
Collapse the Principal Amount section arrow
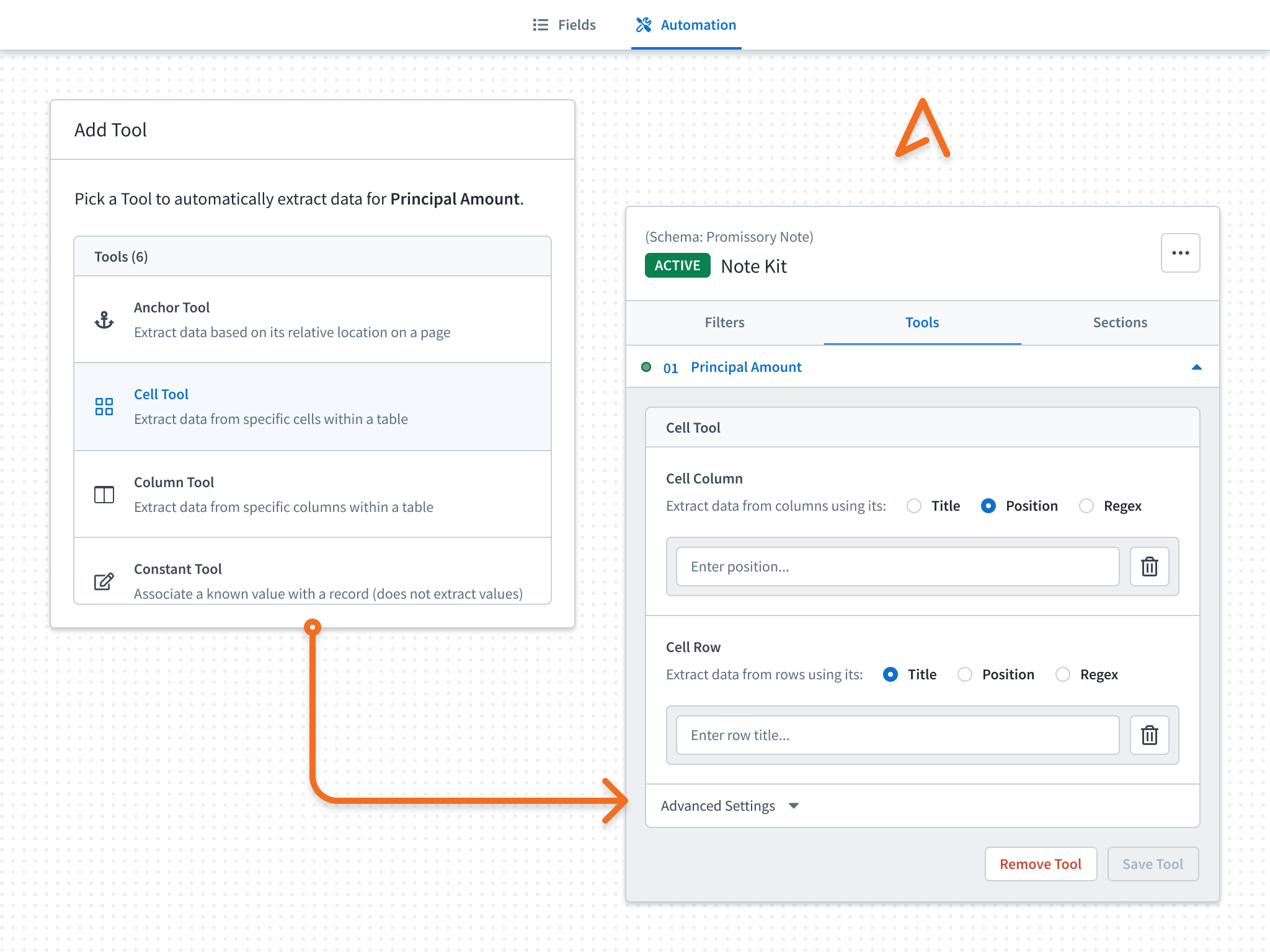[1196, 367]
